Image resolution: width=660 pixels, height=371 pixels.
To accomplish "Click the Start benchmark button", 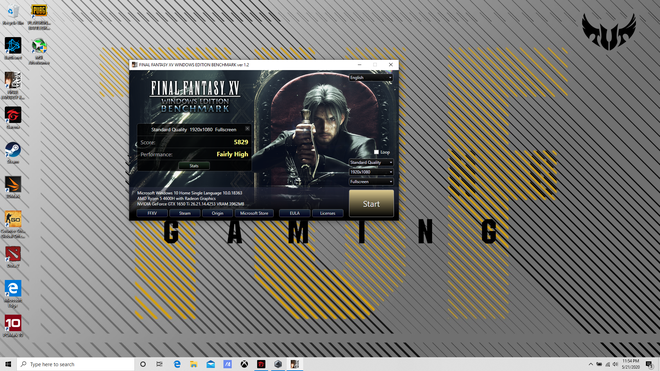I will [x=371, y=203].
